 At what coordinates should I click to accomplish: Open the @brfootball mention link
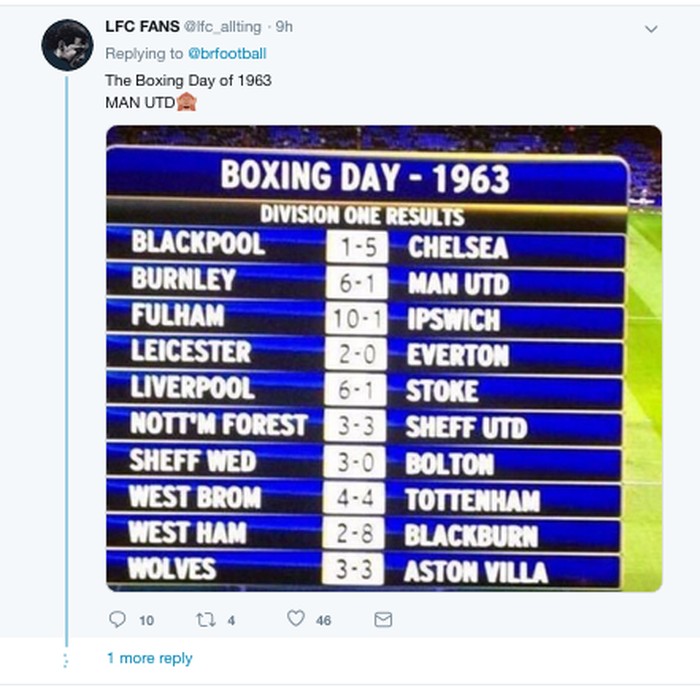[x=227, y=53]
